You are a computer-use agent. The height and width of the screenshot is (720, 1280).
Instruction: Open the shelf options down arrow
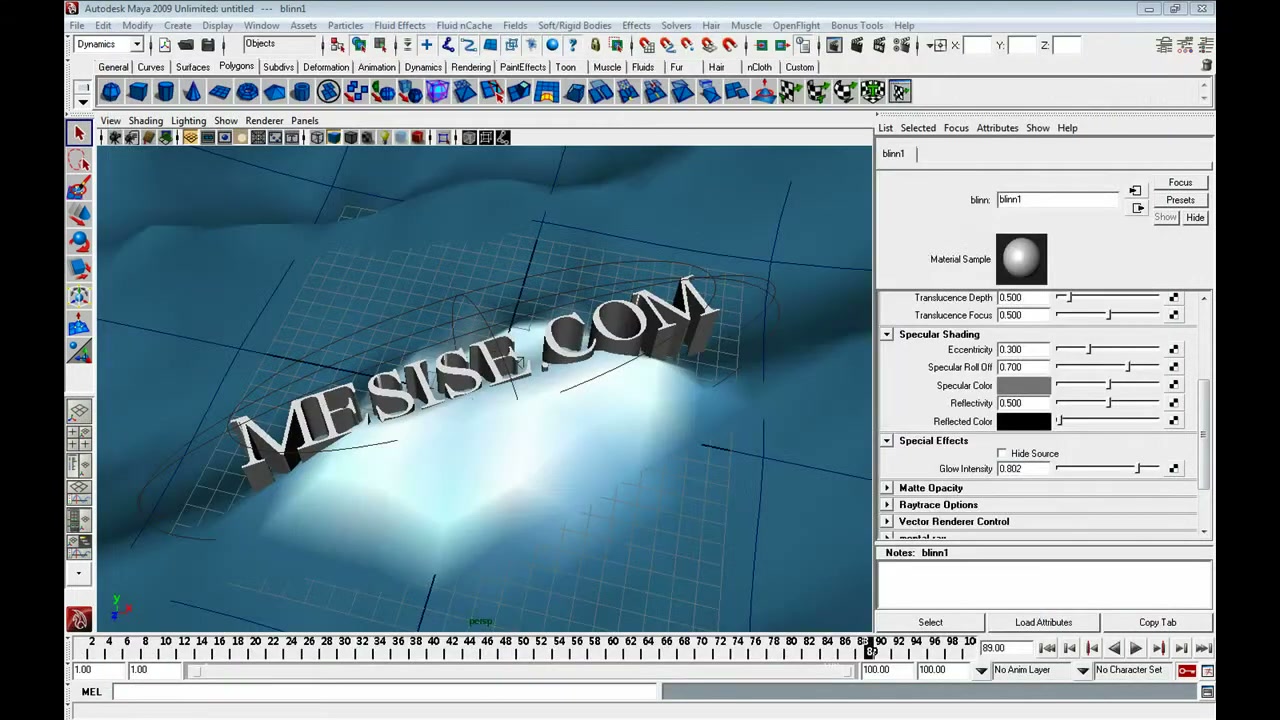(x=82, y=102)
